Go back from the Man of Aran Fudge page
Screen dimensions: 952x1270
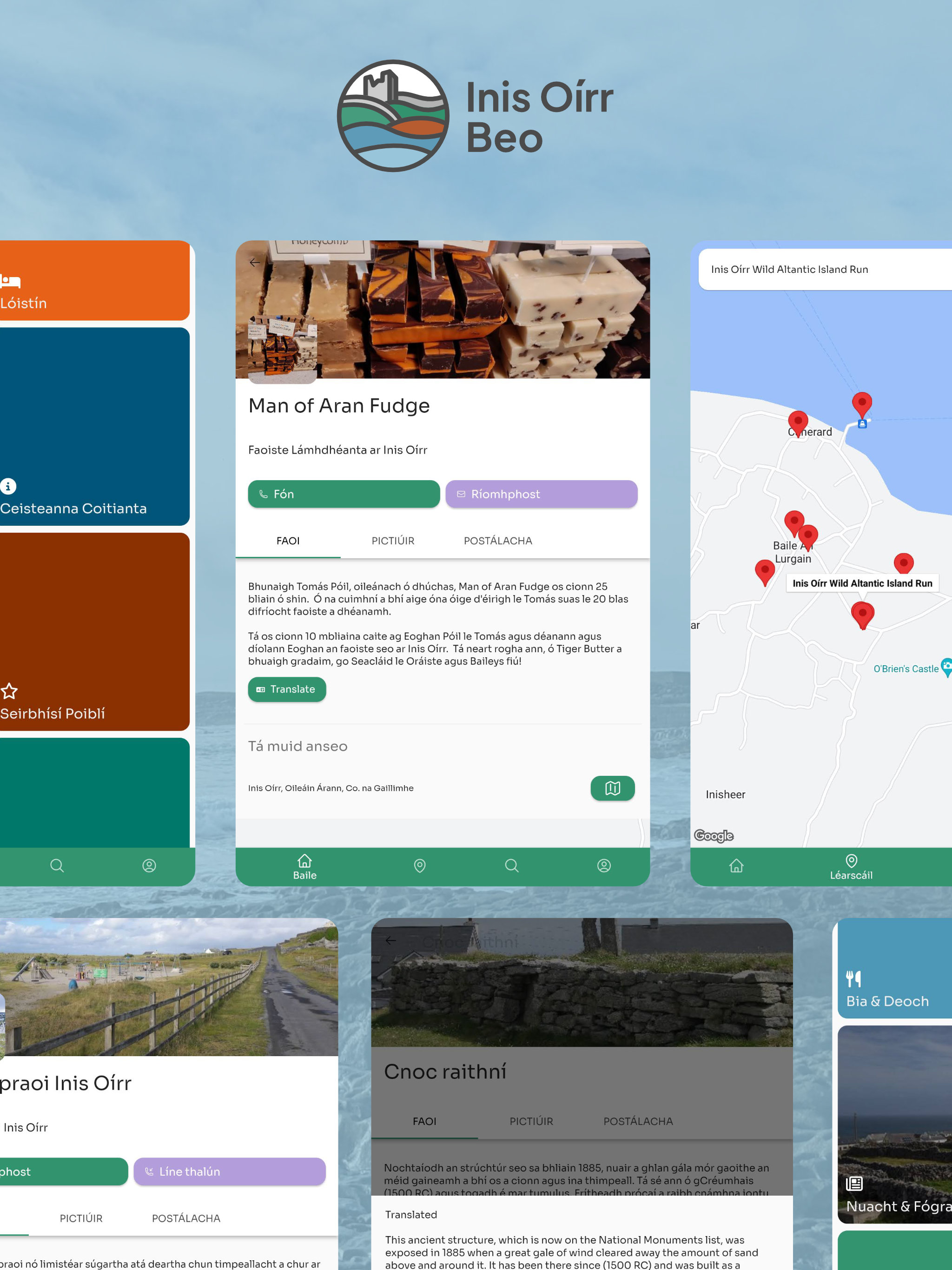pyautogui.click(x=254, y=262)
